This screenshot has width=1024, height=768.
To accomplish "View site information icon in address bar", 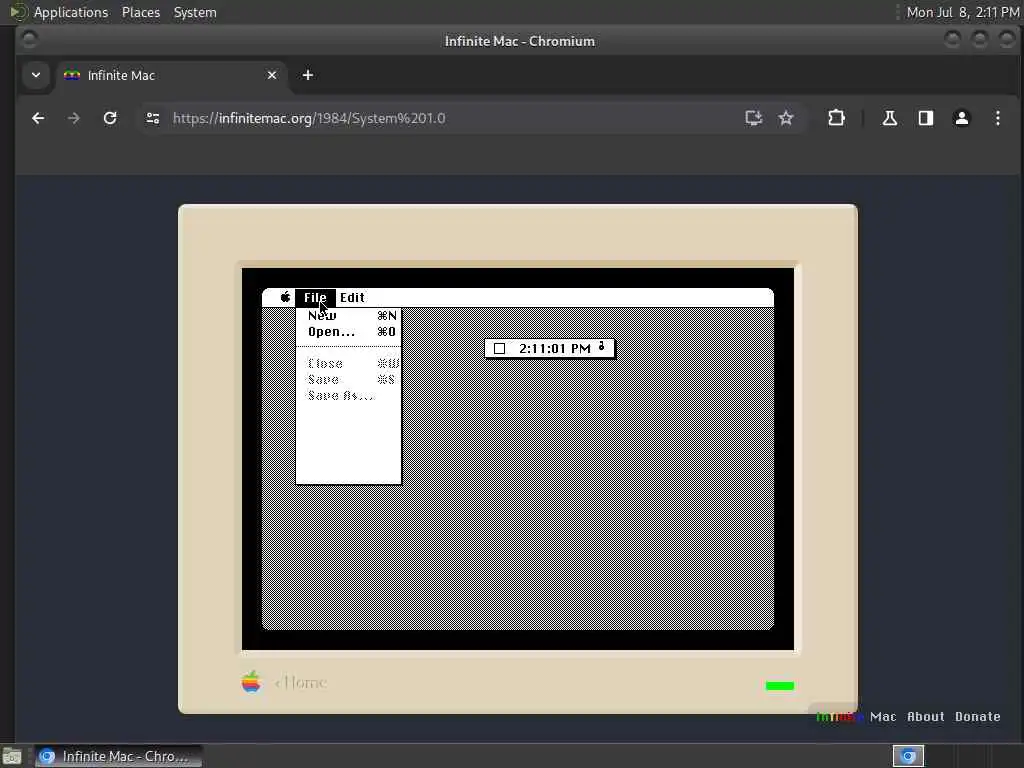I will (x=153, y=118).
